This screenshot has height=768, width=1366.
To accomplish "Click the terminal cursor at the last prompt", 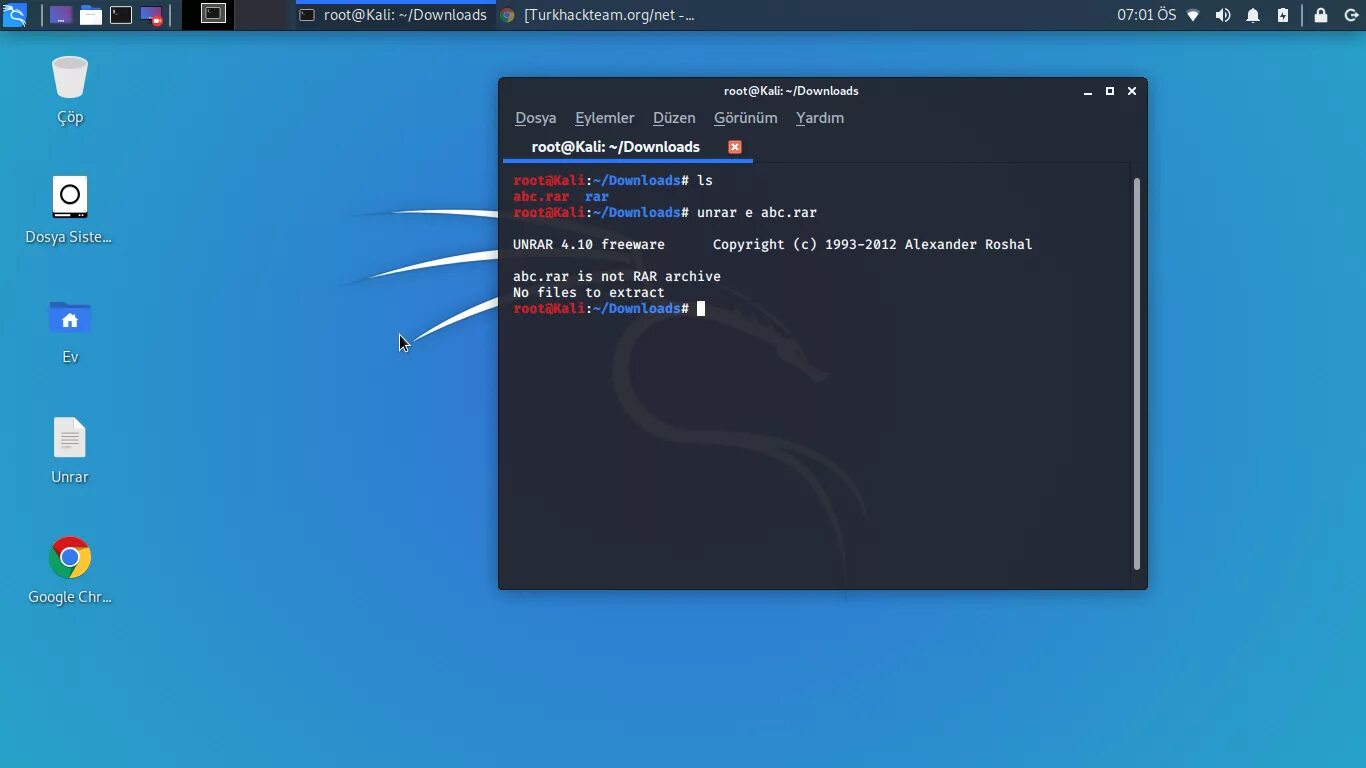I will pyautogui.click(x=701, y=309).
